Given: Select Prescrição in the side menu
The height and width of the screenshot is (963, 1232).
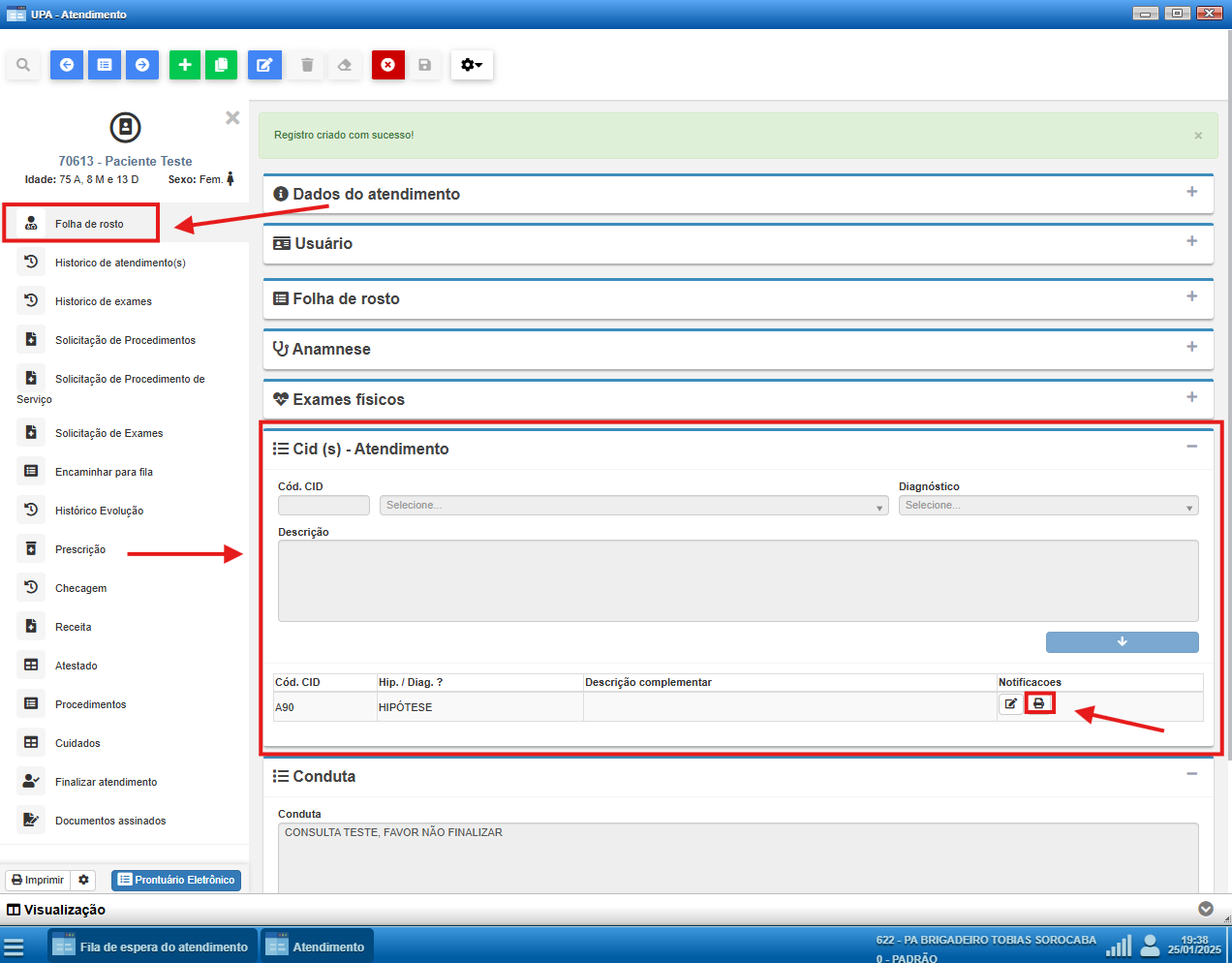Looking at the screenshot, I should pos(80,549).
